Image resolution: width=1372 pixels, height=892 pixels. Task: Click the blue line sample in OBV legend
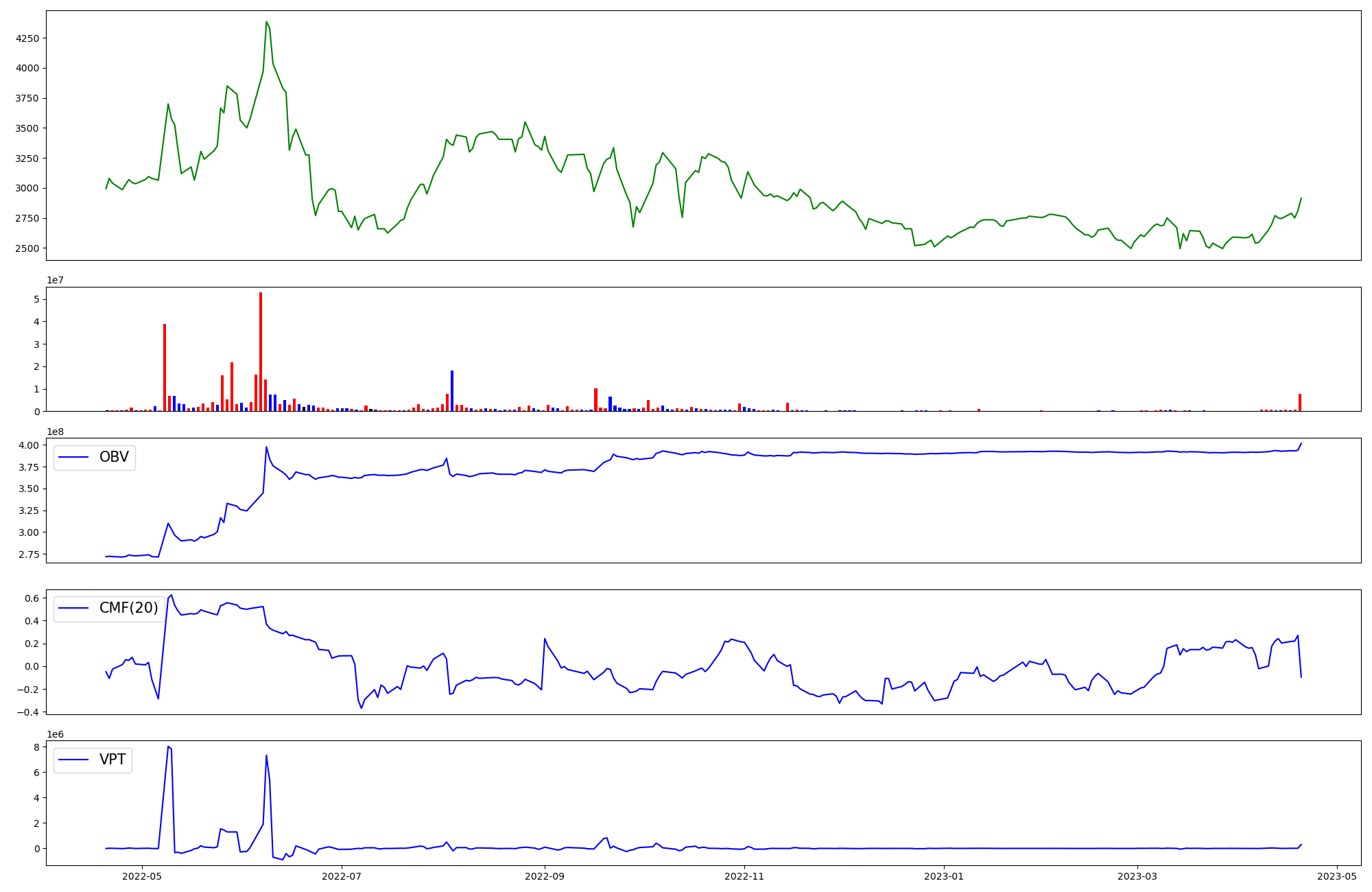[x=74, y=457]
